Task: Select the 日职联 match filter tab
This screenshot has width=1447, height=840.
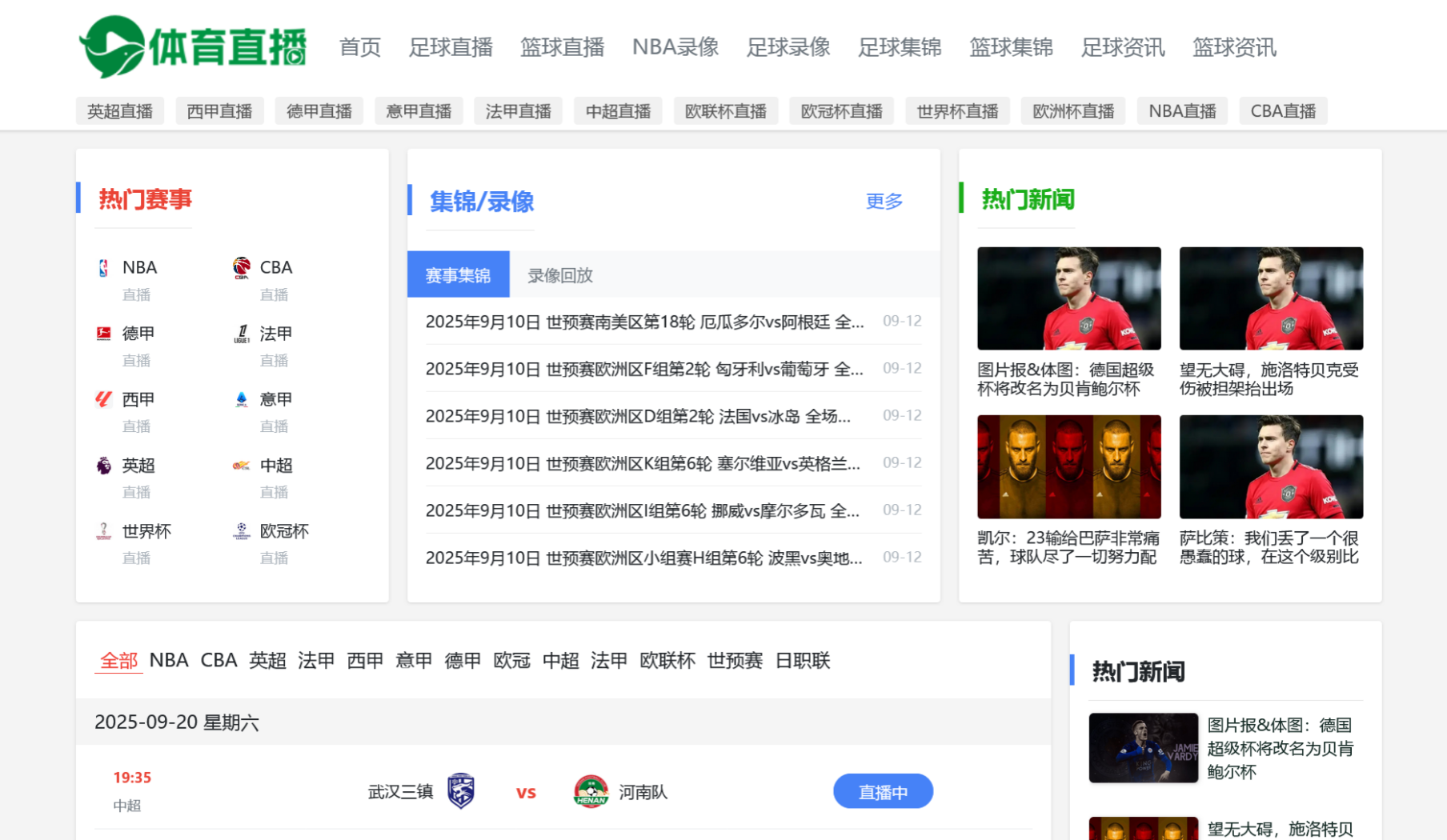Action: pyautogui.click(x=803, y=660)
